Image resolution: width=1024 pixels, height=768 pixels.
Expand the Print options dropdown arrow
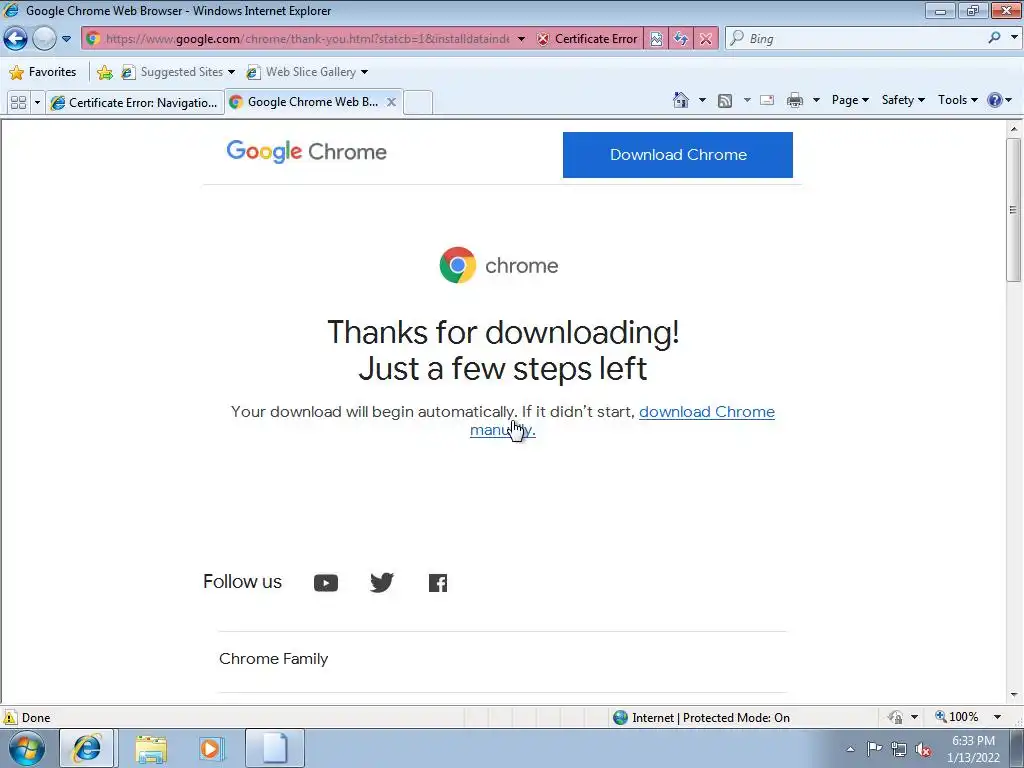[x=816, y=100]
